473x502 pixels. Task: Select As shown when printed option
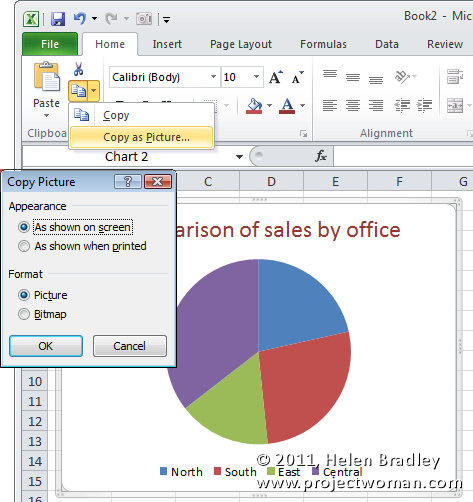pos(82,246)
